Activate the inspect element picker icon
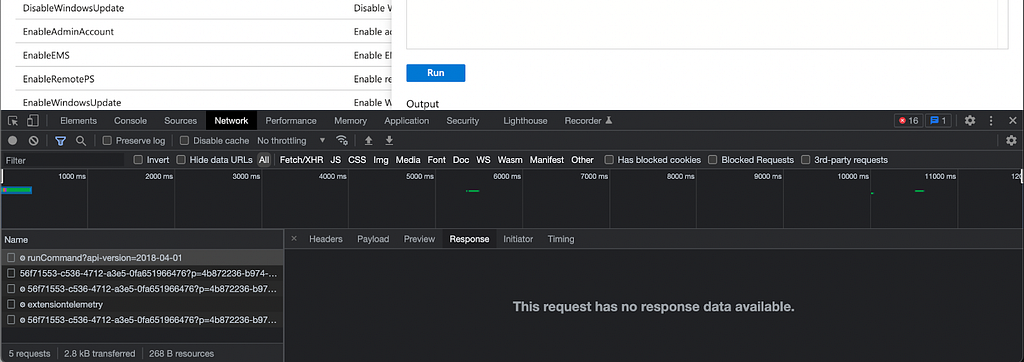The height and width of the screenshot is (362, 1024). [13, 121]
